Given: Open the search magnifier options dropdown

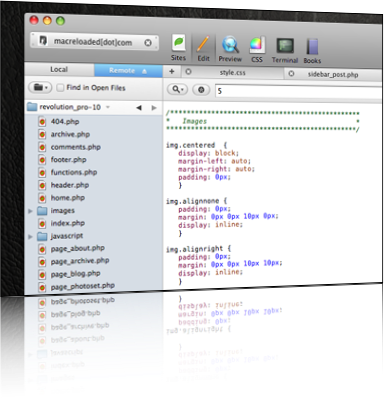Looking at the screenshot, I should click(177, 89).
